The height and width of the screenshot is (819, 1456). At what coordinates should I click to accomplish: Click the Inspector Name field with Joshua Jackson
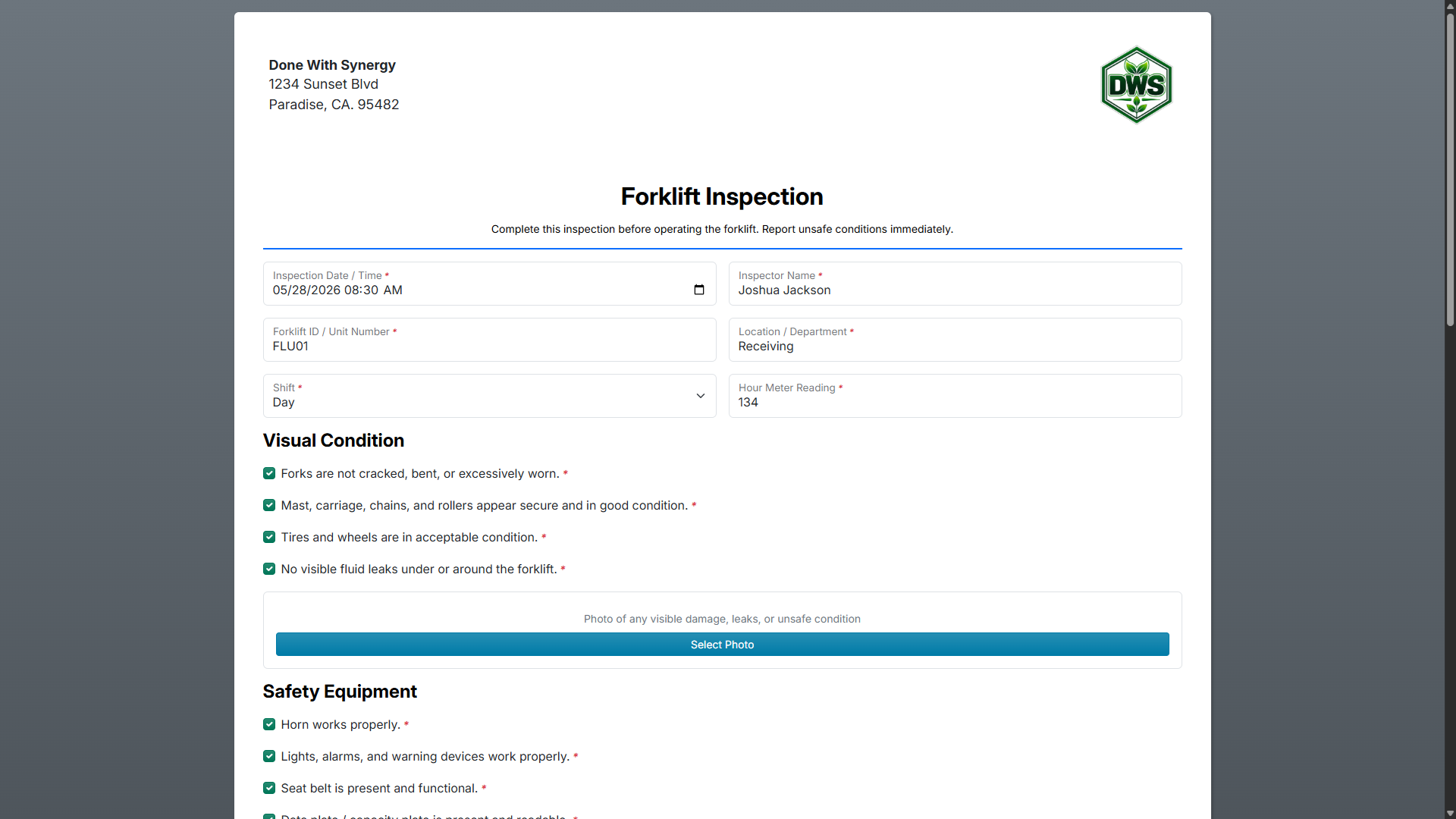coord(955,284)
